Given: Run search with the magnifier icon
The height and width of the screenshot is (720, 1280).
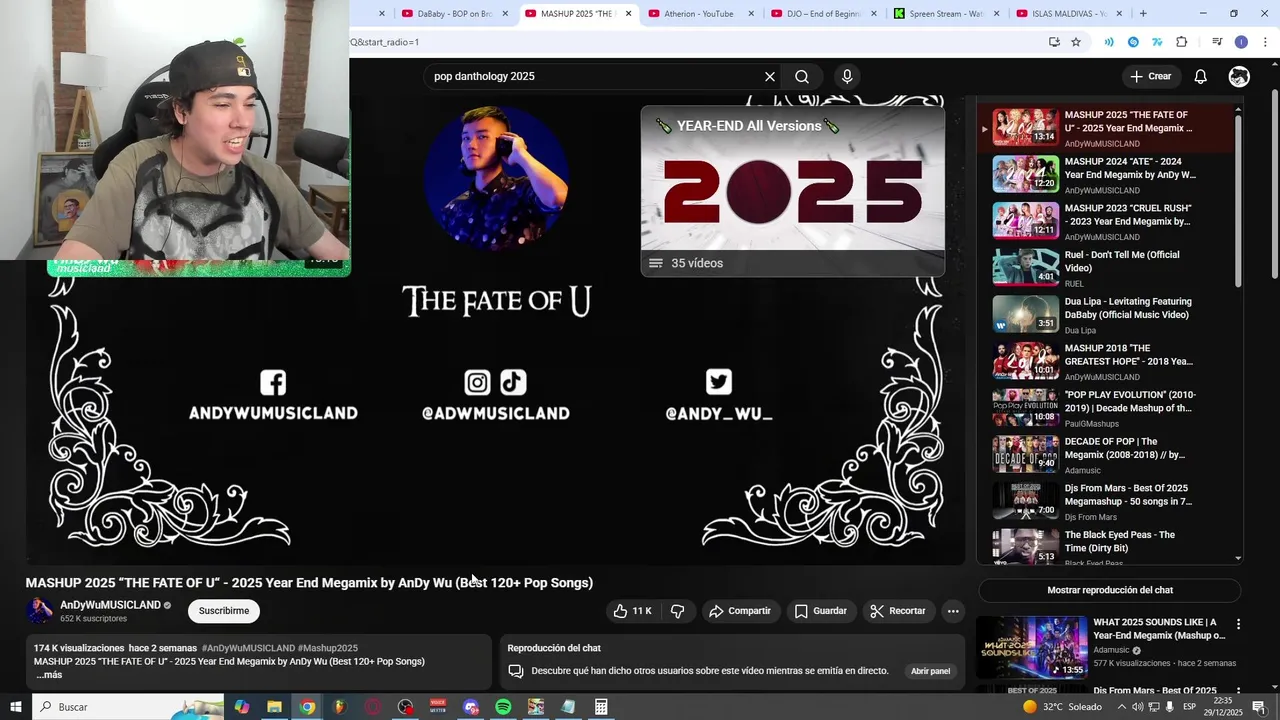Looking at the screenshot, I should (802, 77).
